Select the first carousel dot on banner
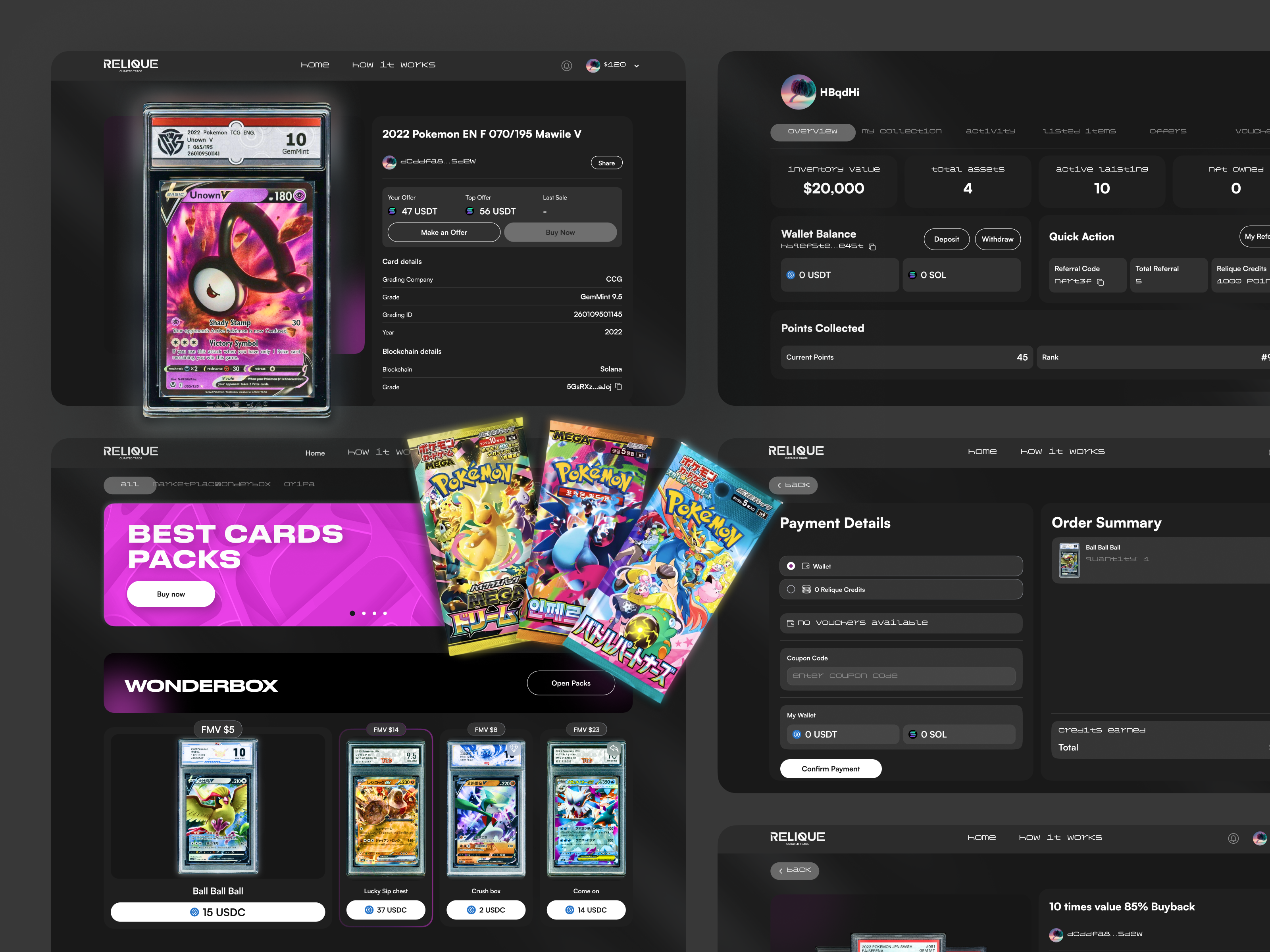 352,613
